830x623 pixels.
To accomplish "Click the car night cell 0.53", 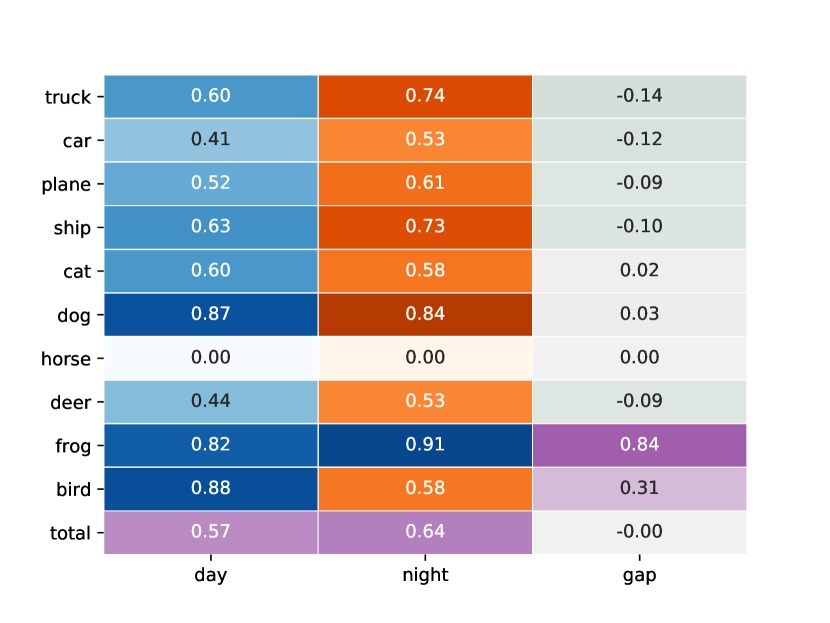I will tap(425, 140).
